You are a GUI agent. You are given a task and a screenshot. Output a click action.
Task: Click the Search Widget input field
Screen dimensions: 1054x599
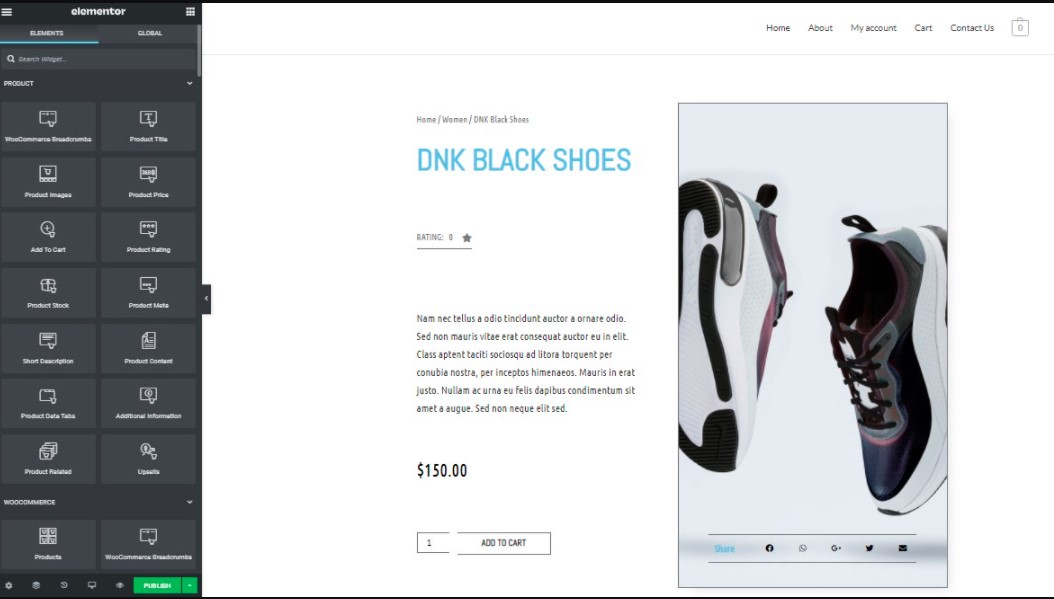pos(99,59)
